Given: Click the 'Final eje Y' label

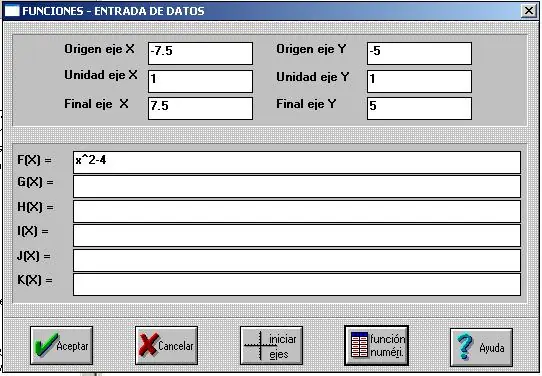Looking at the screenshot, I should pos(306,104).
